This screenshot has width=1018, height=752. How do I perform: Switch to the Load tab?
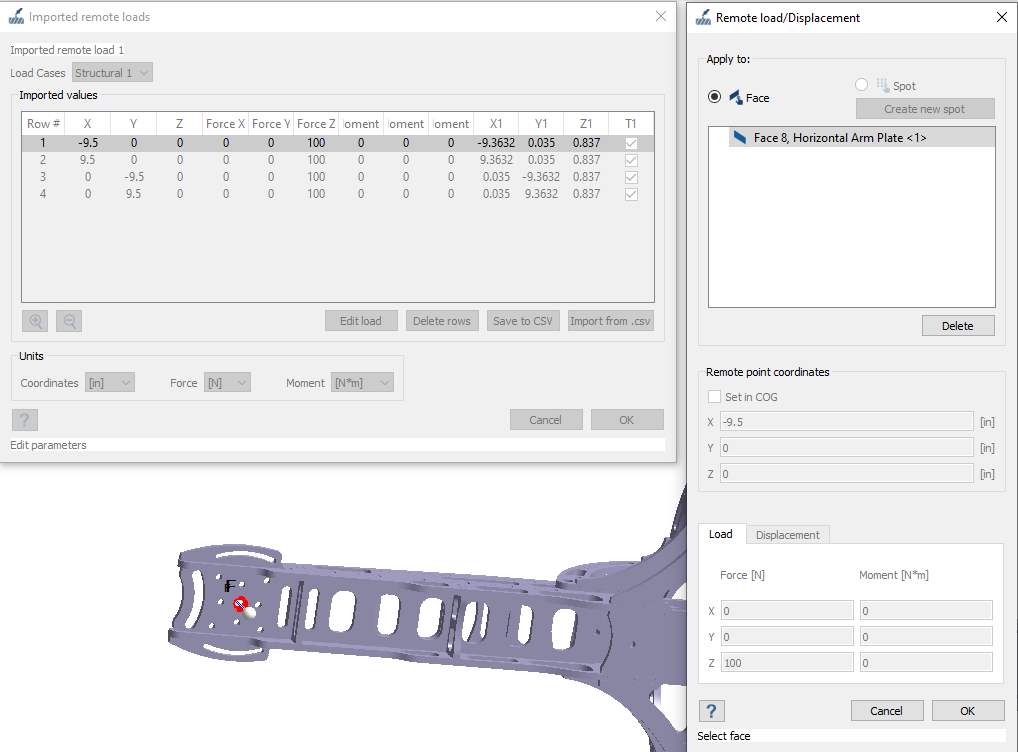[x=720, y=535]
